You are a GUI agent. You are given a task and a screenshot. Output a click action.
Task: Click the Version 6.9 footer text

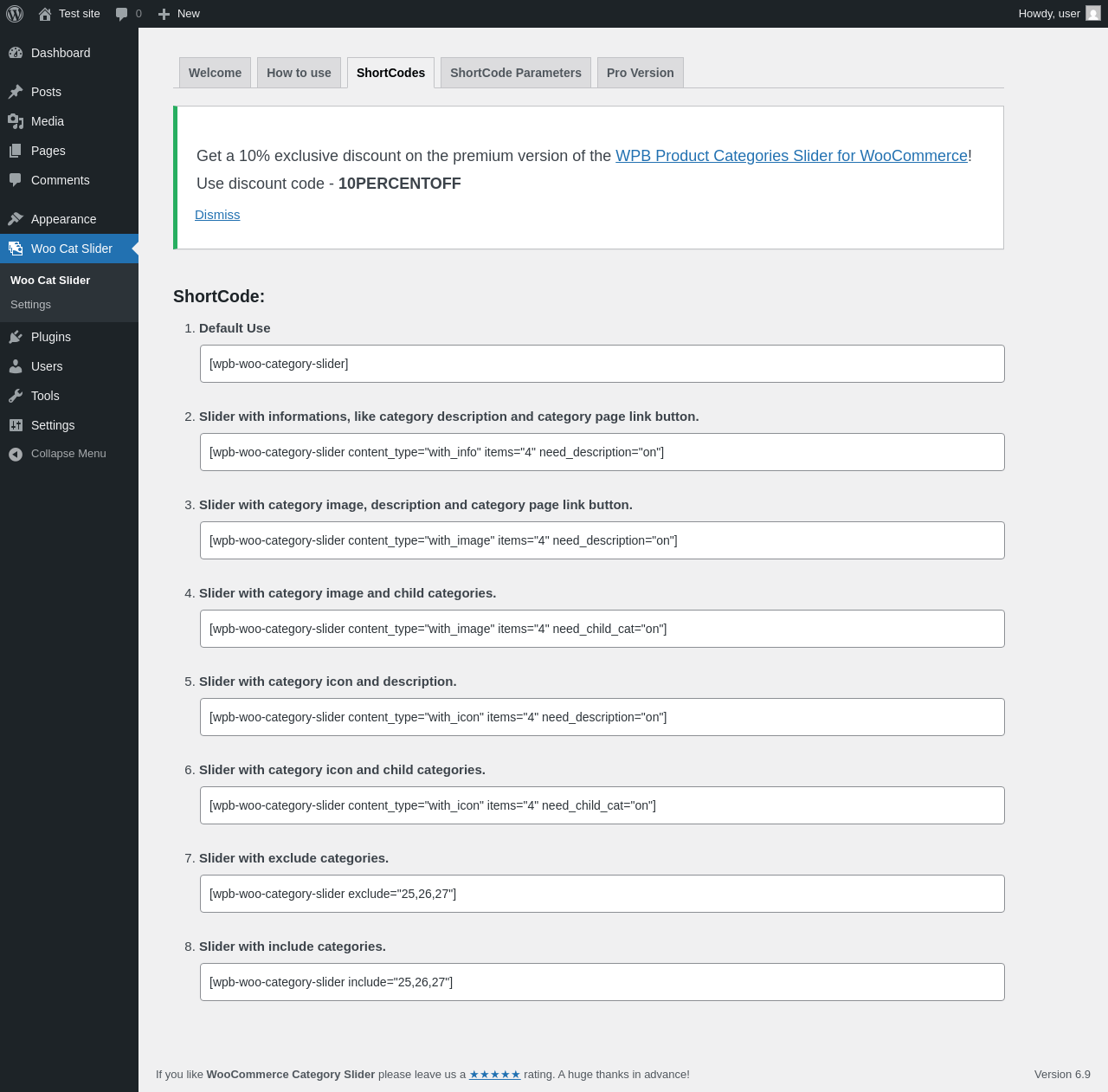(1062, 1075)
